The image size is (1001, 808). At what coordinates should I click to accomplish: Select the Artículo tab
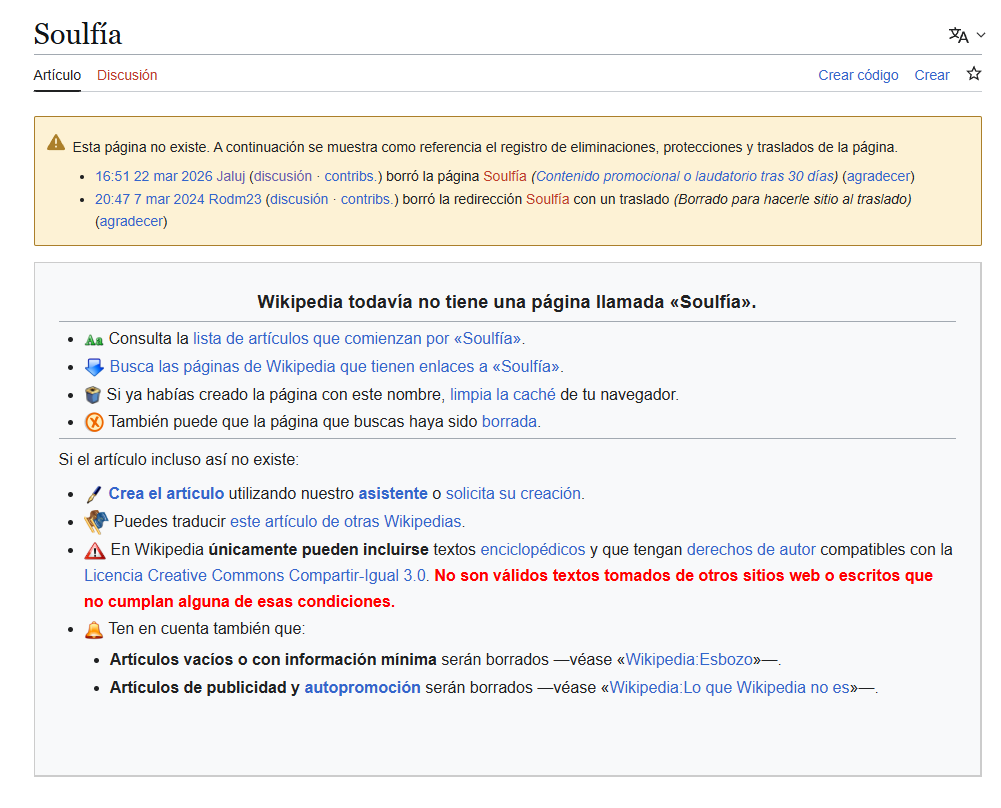click(x=57, y=75)
